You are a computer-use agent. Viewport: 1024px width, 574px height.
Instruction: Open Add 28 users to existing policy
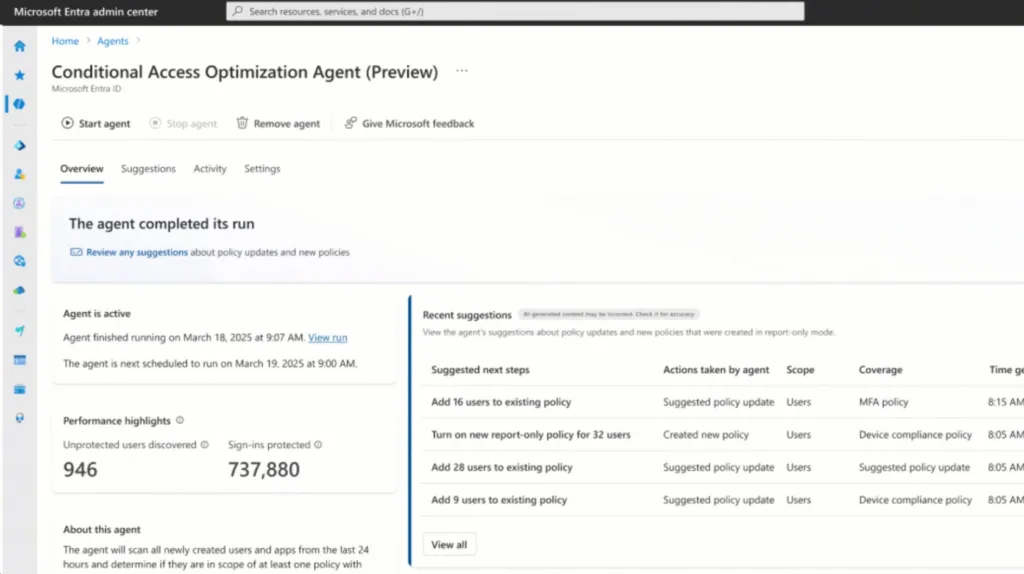coord(502,468)
